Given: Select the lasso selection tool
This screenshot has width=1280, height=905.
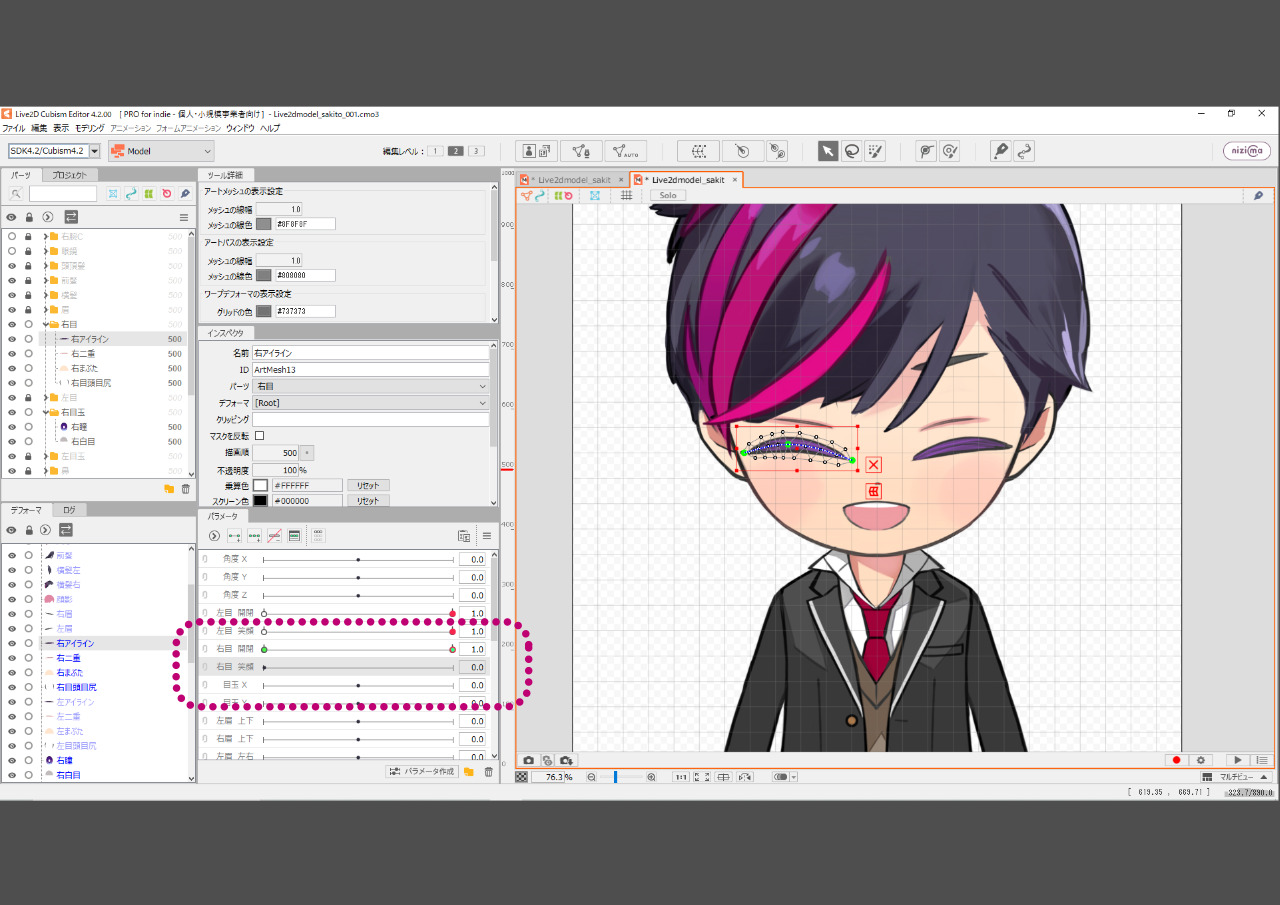Looking at the screenshot, I should [x=851, y=151].
